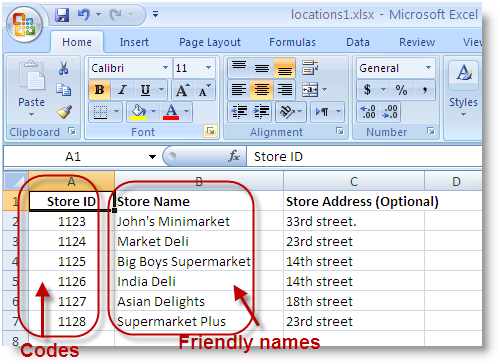Expand the Merge and Center arrow
The width and height of the screenshot is (500, 364).
[x=325, y=90]
